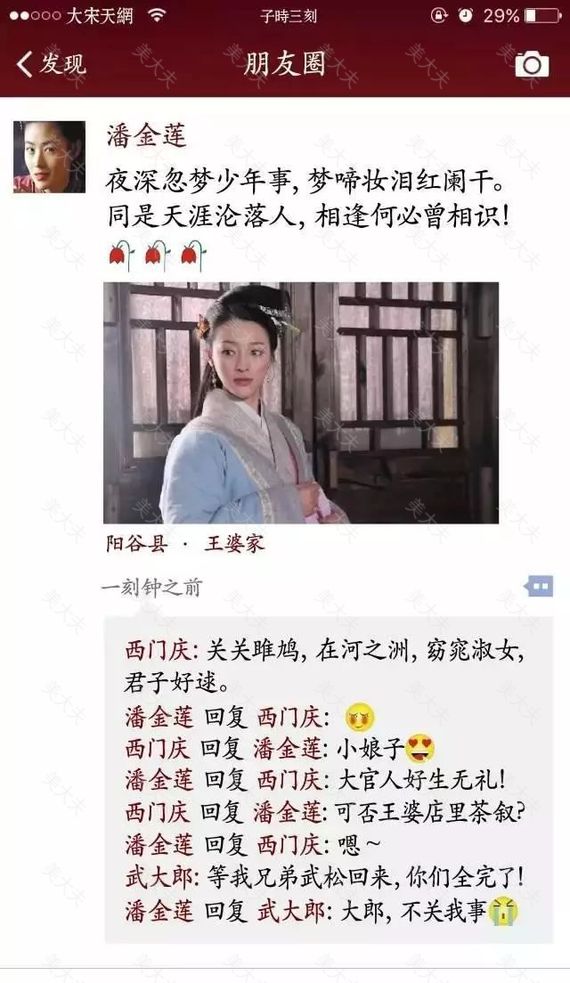Open the 王婆家 location link

click(x=234, y=544)
